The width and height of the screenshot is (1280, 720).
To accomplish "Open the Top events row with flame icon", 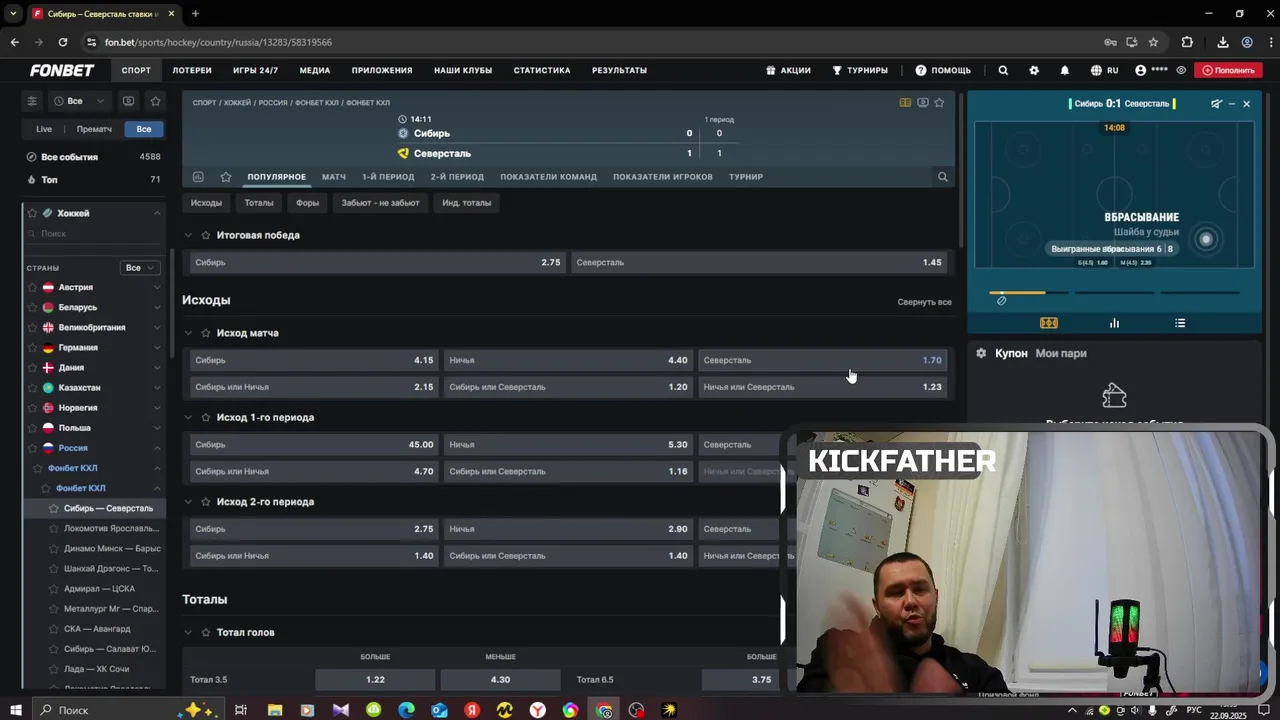I will point(93,180).
